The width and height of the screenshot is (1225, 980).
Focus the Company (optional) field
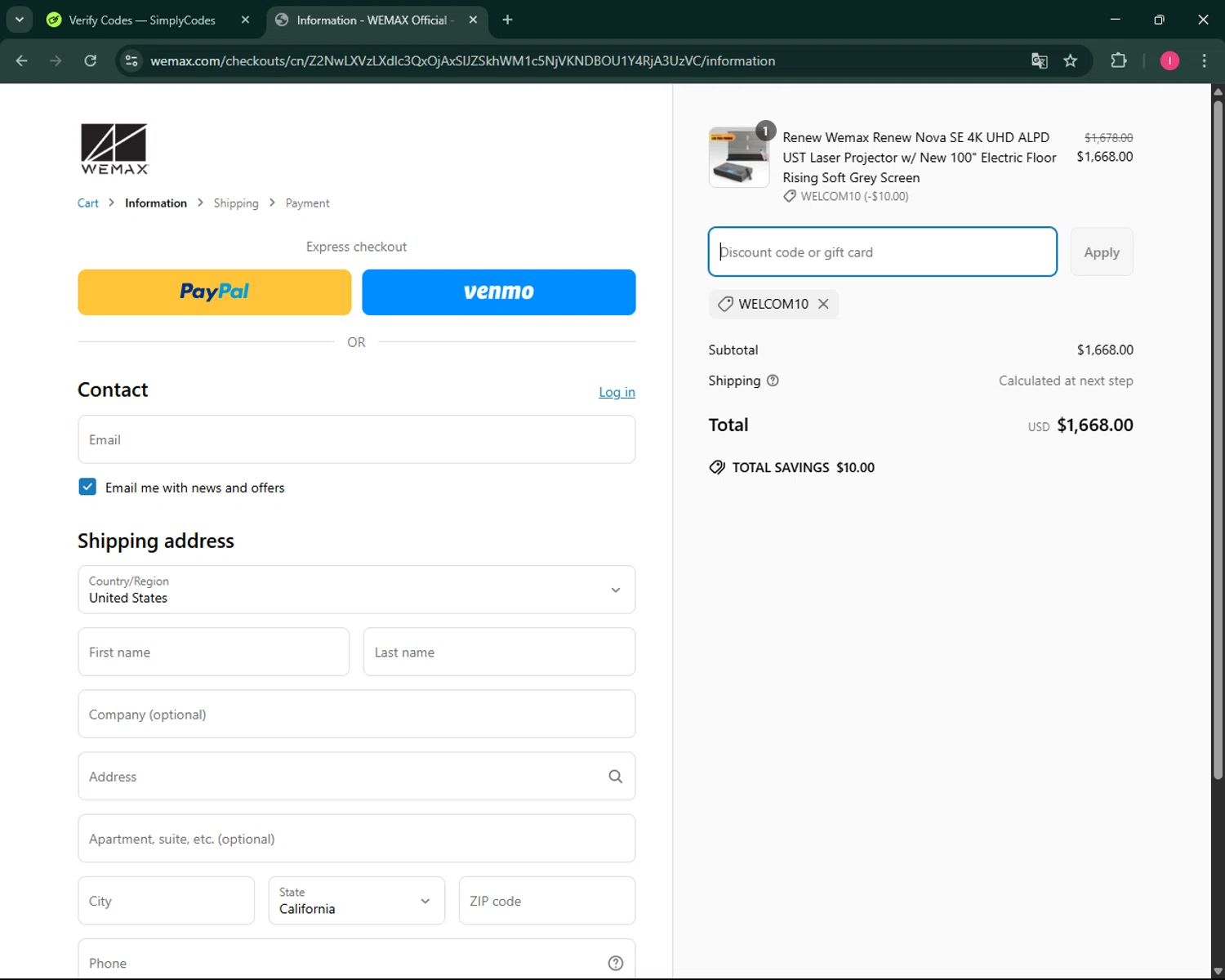pyautogui.click(x=357, y=714)
